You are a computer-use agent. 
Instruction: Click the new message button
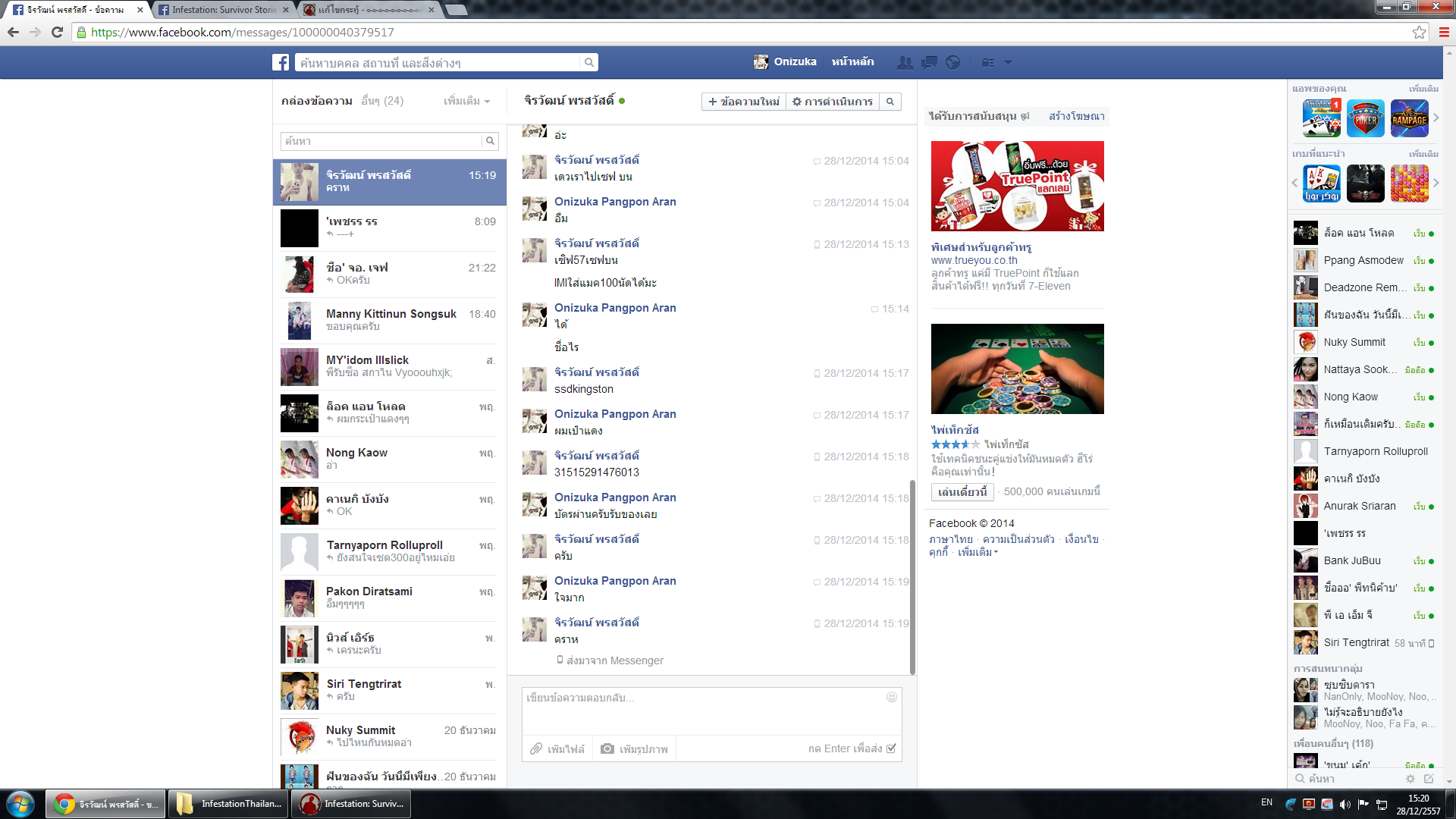click(743, 102)
